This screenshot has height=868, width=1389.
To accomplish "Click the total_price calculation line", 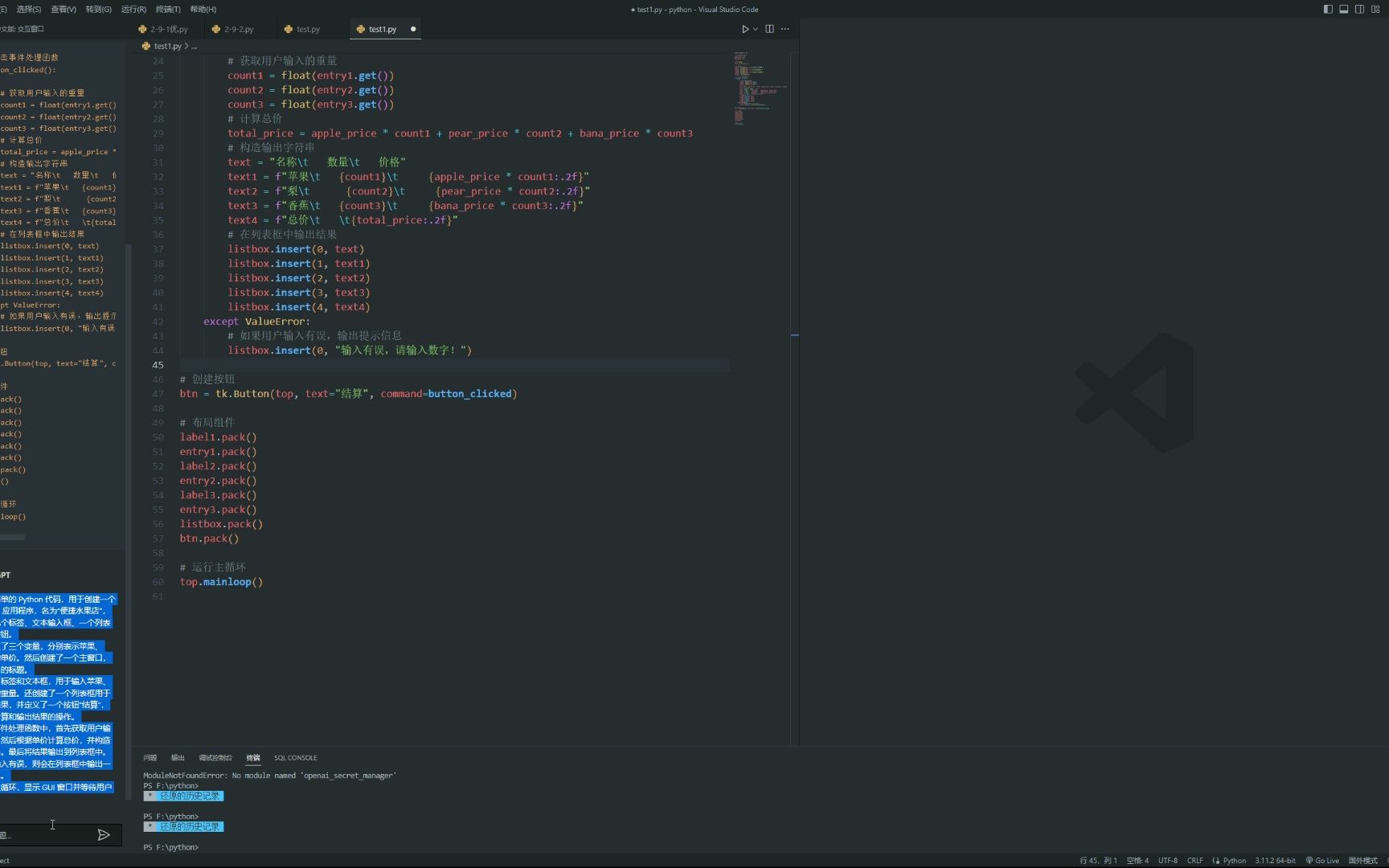I will click(x=460, y=133).
